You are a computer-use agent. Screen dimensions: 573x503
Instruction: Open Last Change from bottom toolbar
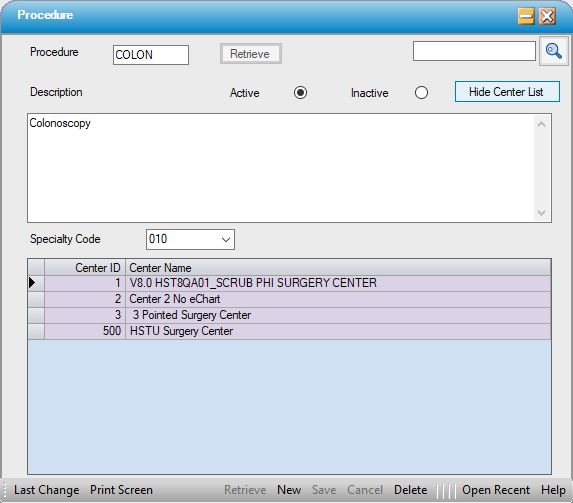pyautogui.click(x=46, y=490)
